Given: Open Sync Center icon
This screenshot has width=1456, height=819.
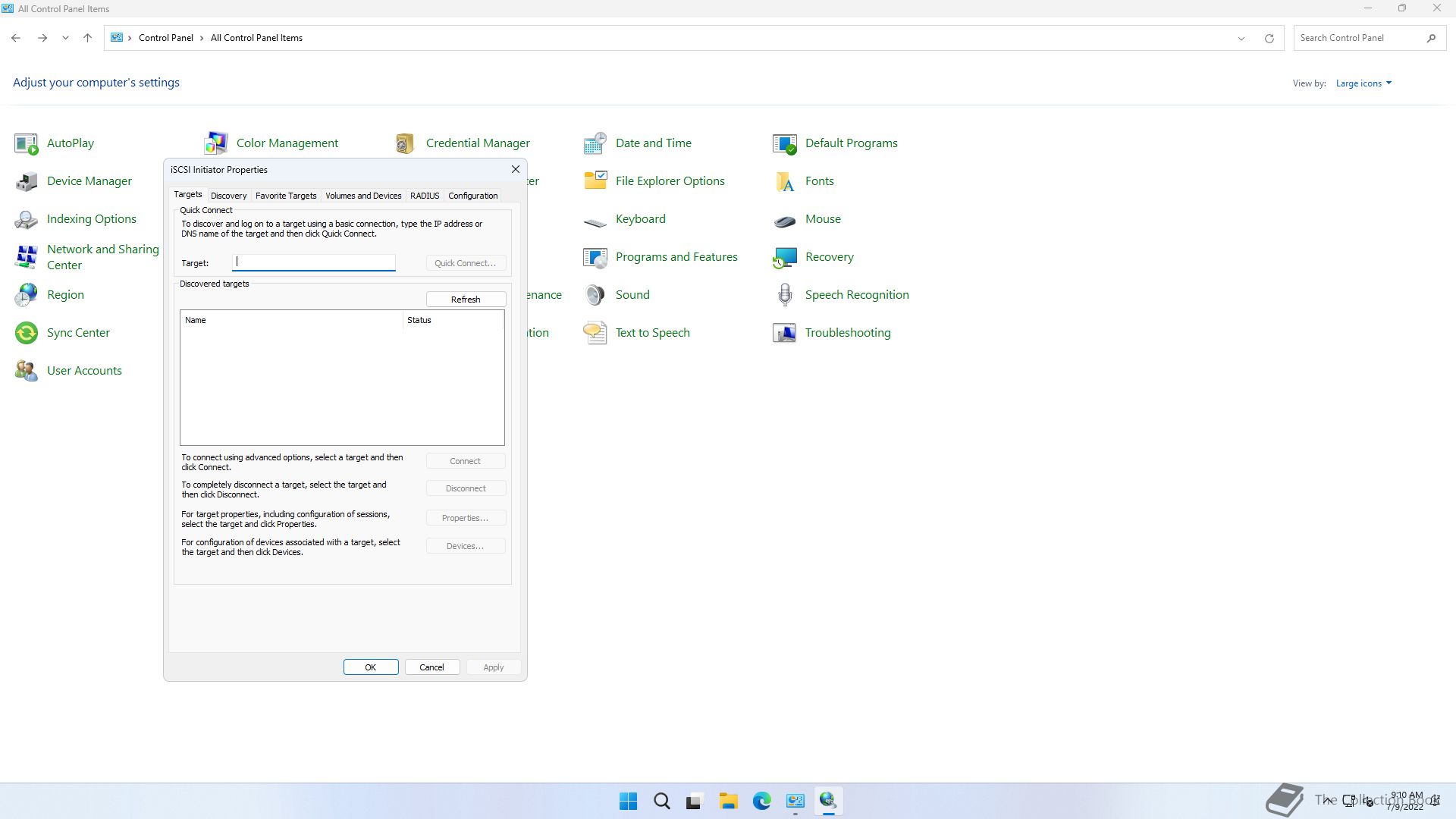Looking at the screenshot, I should point(27,333).
